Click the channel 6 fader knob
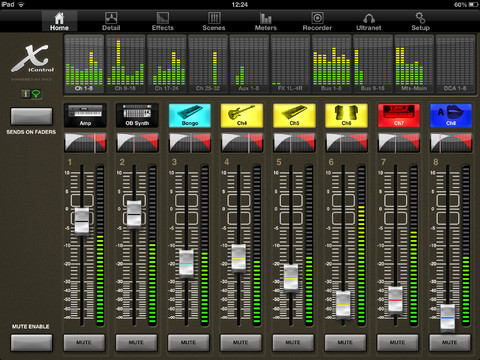Viewport: 480px width, 360px height. click(x=343, y=304)
